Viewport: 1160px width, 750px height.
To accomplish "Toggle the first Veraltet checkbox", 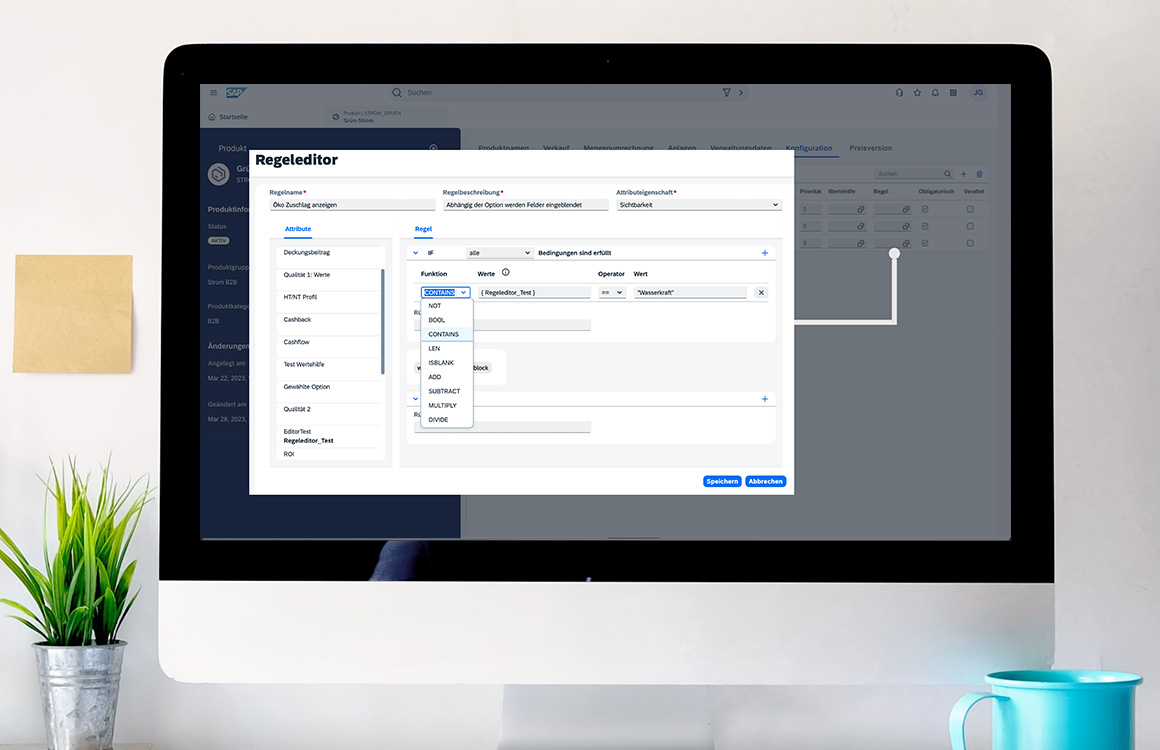I will 969,209.
